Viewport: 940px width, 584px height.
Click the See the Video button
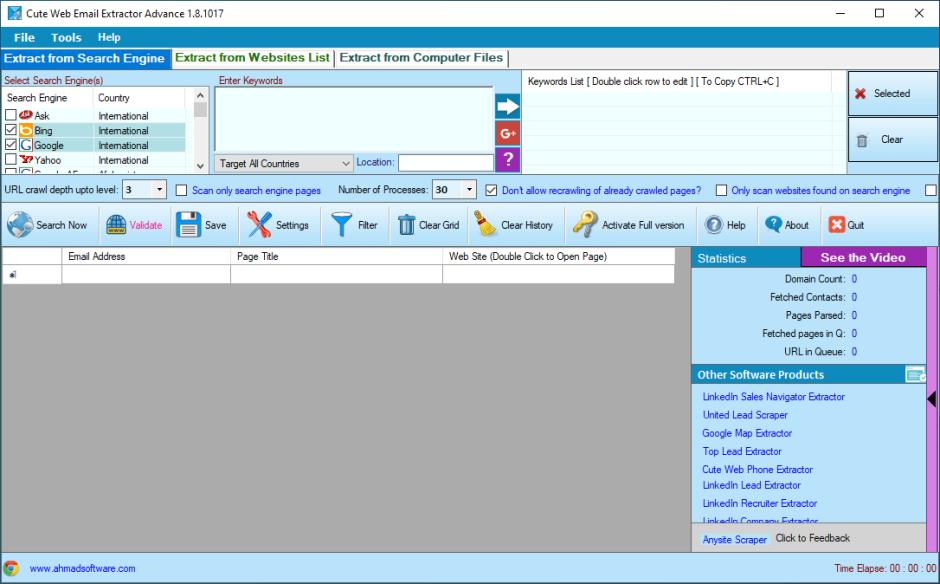point(863,257)
